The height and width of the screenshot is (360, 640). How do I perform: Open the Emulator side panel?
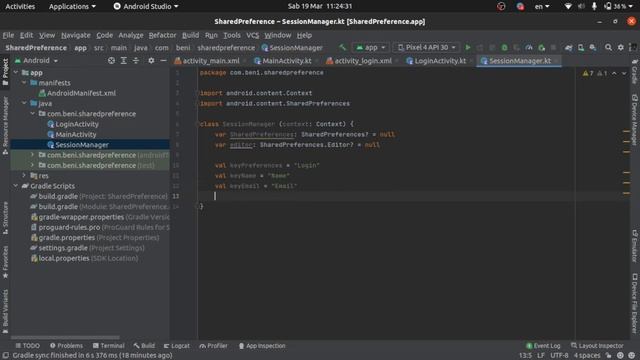pyautogui.click(x=635, y=246)
